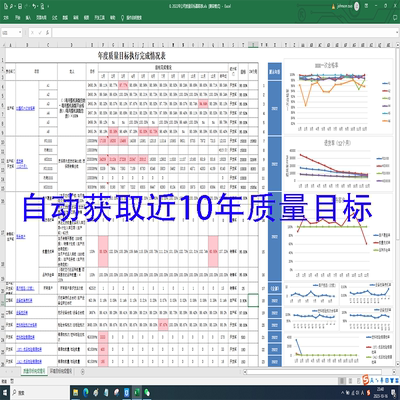Open File Explorer from the taskbar
Viewport: 400px width, 400px height.
[x=76, y=393]
